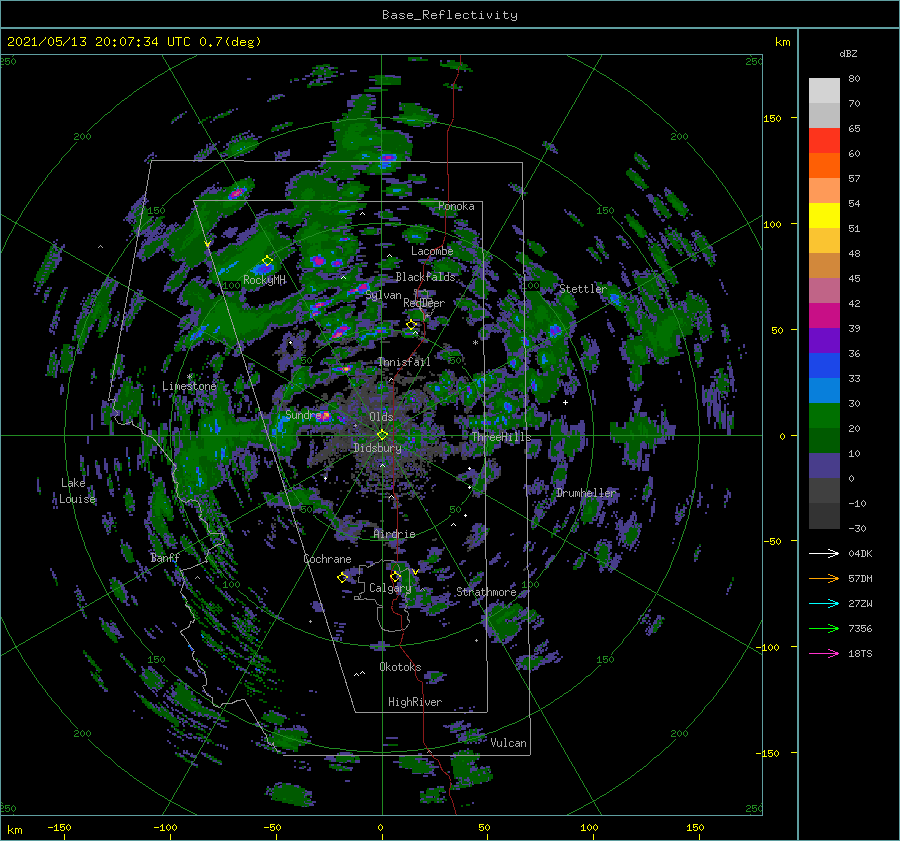
Task: Click the Sylvan label on map
Action: pos(383,295)
